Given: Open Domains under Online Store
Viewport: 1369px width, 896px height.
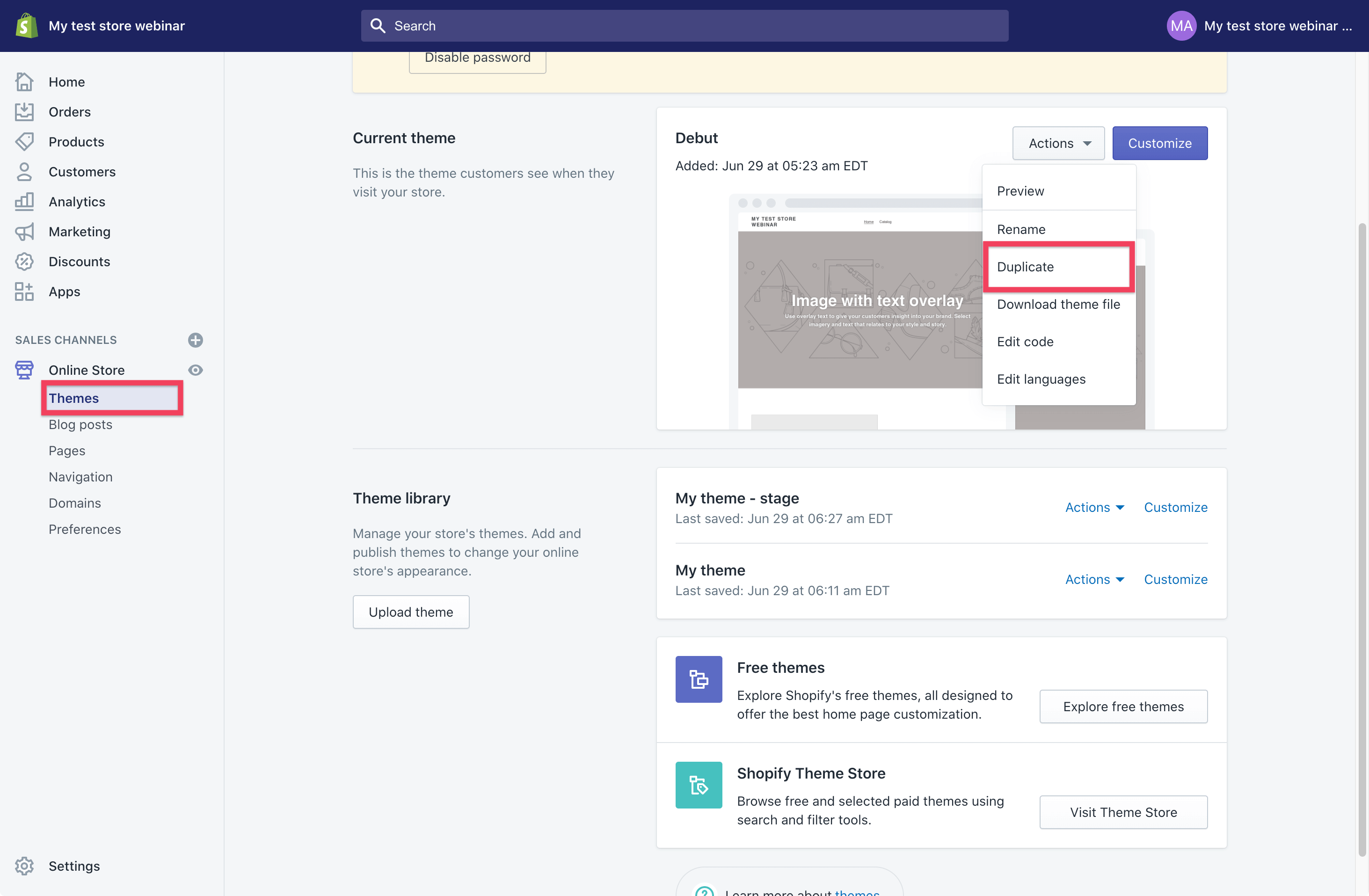Looking at the screenshot, I should [75, 503].
